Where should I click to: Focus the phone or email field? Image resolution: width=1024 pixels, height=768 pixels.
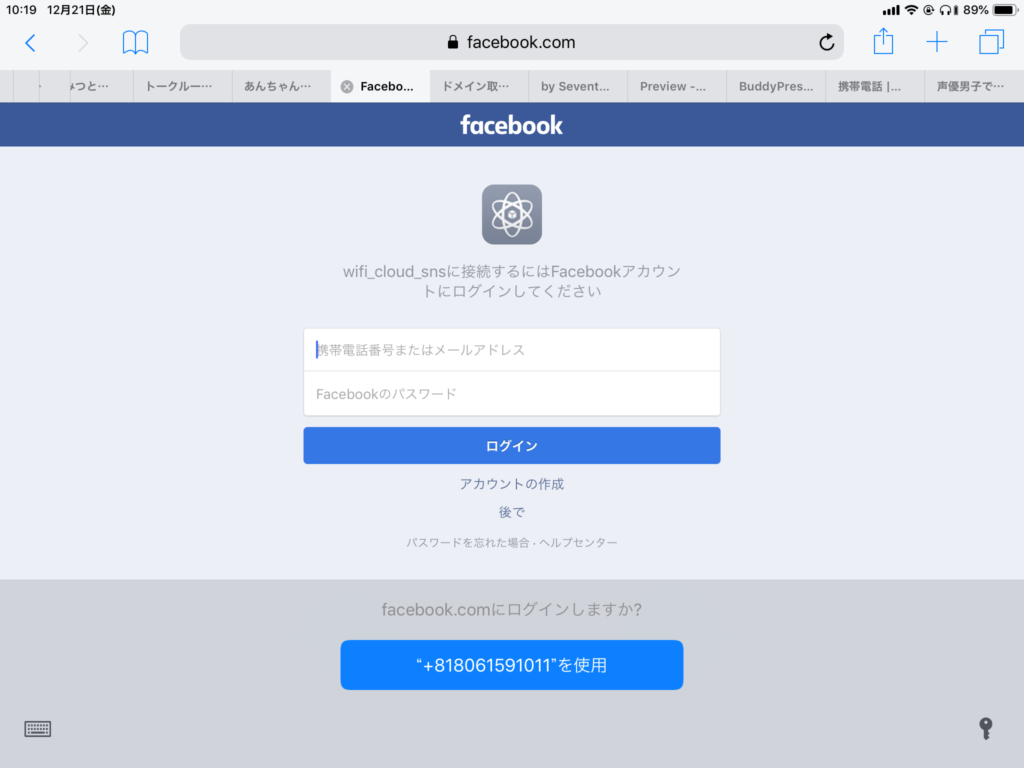click(511, 350)
